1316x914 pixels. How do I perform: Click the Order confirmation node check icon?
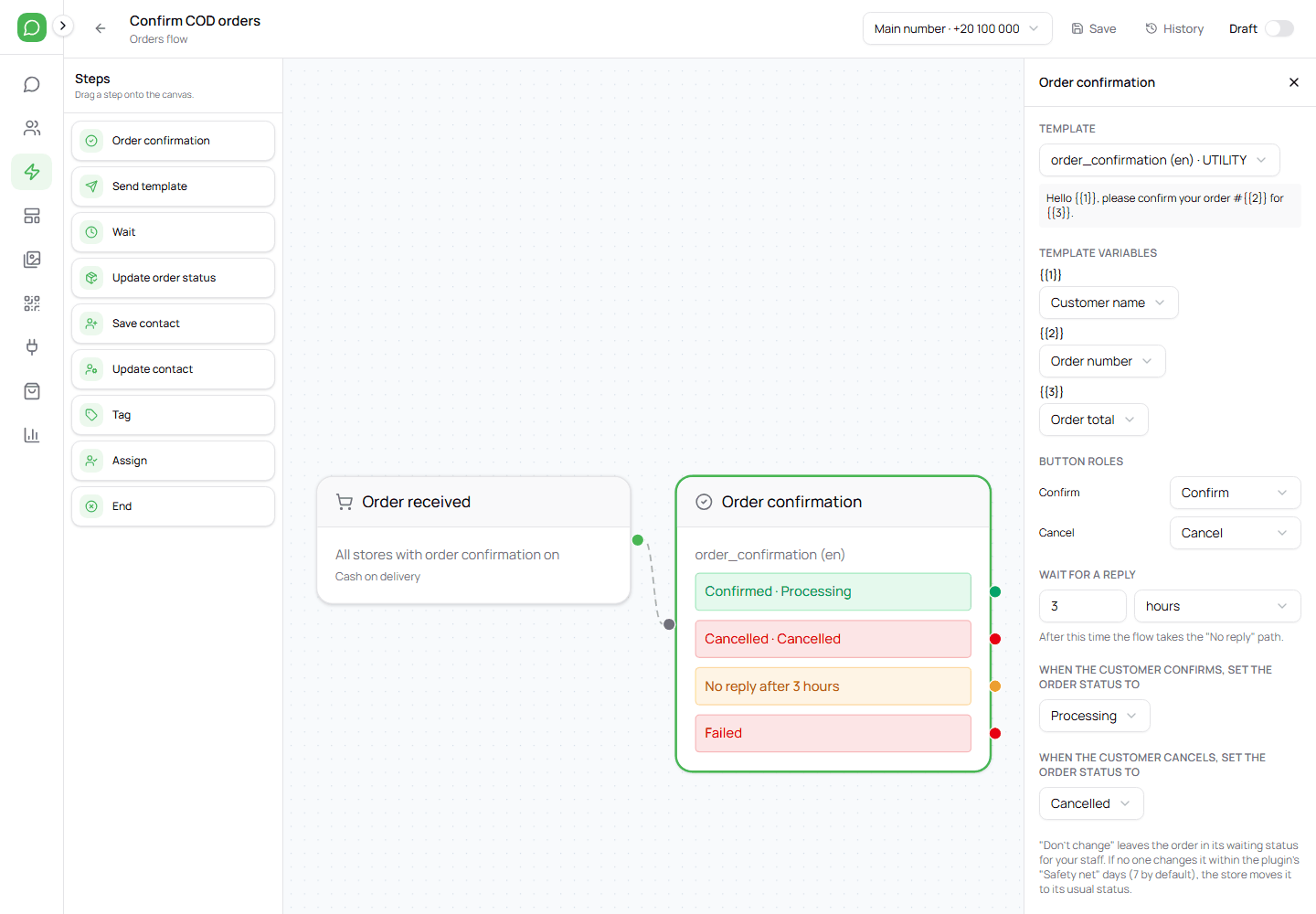[704, 502]
